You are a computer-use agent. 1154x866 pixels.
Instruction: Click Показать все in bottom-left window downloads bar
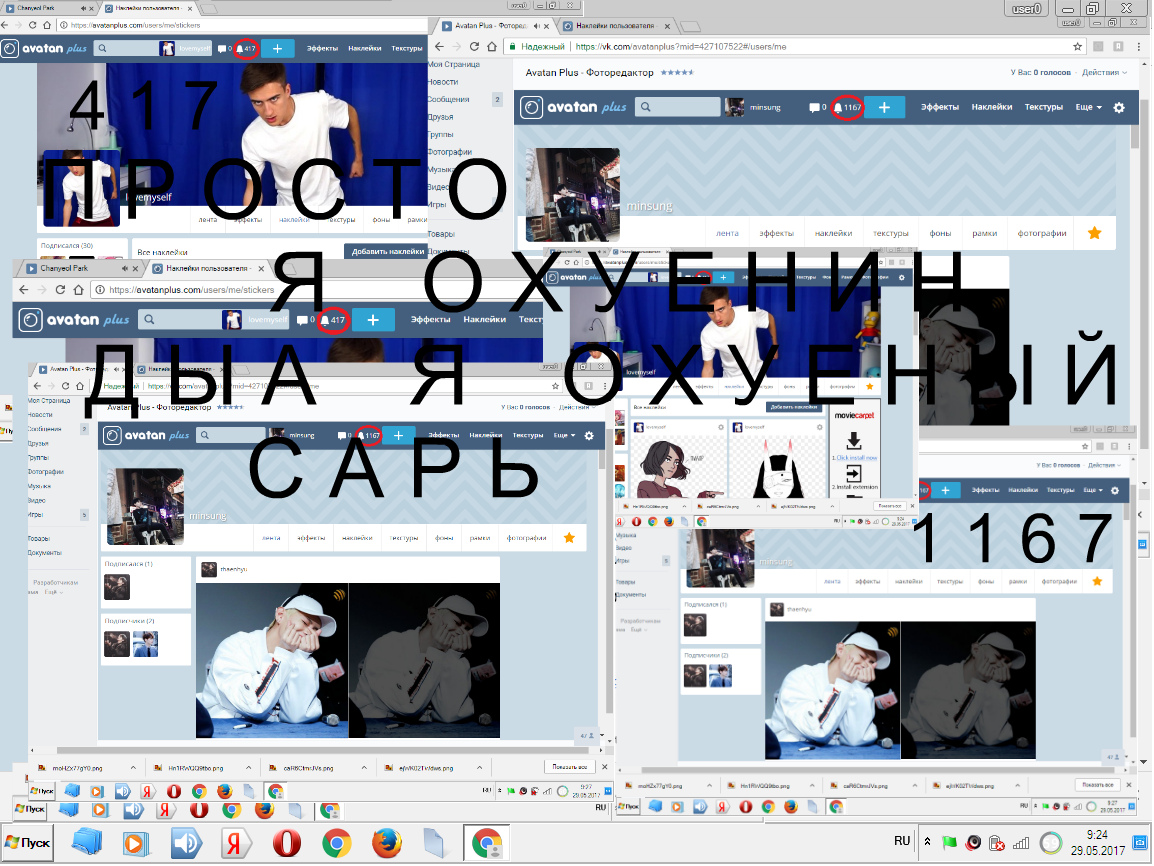[570, 767]
